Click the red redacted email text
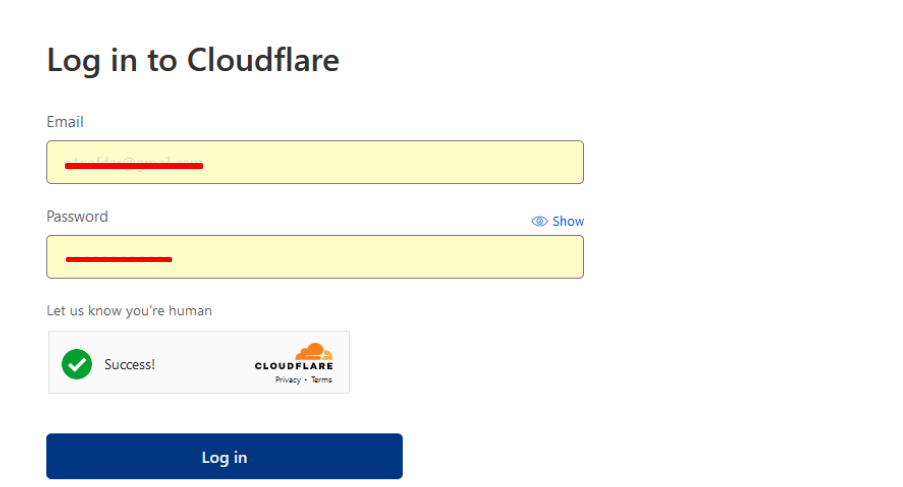 tap(134, 165)
